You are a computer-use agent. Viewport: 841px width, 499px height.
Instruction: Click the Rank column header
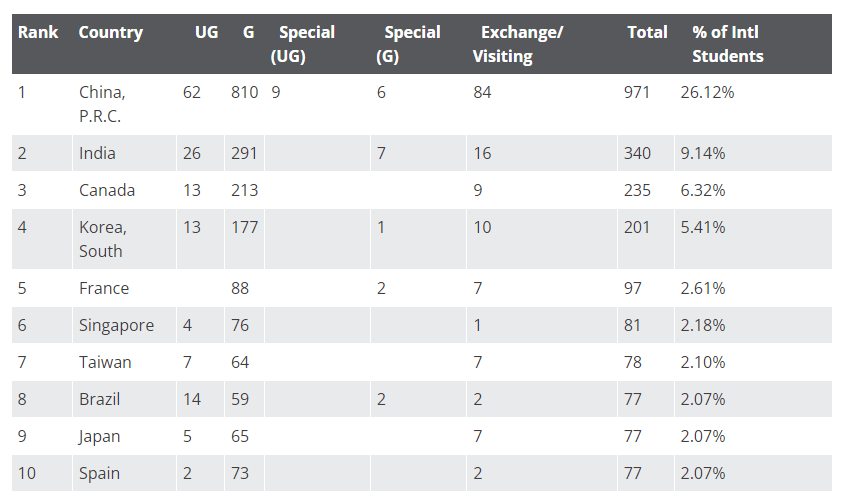38,32
